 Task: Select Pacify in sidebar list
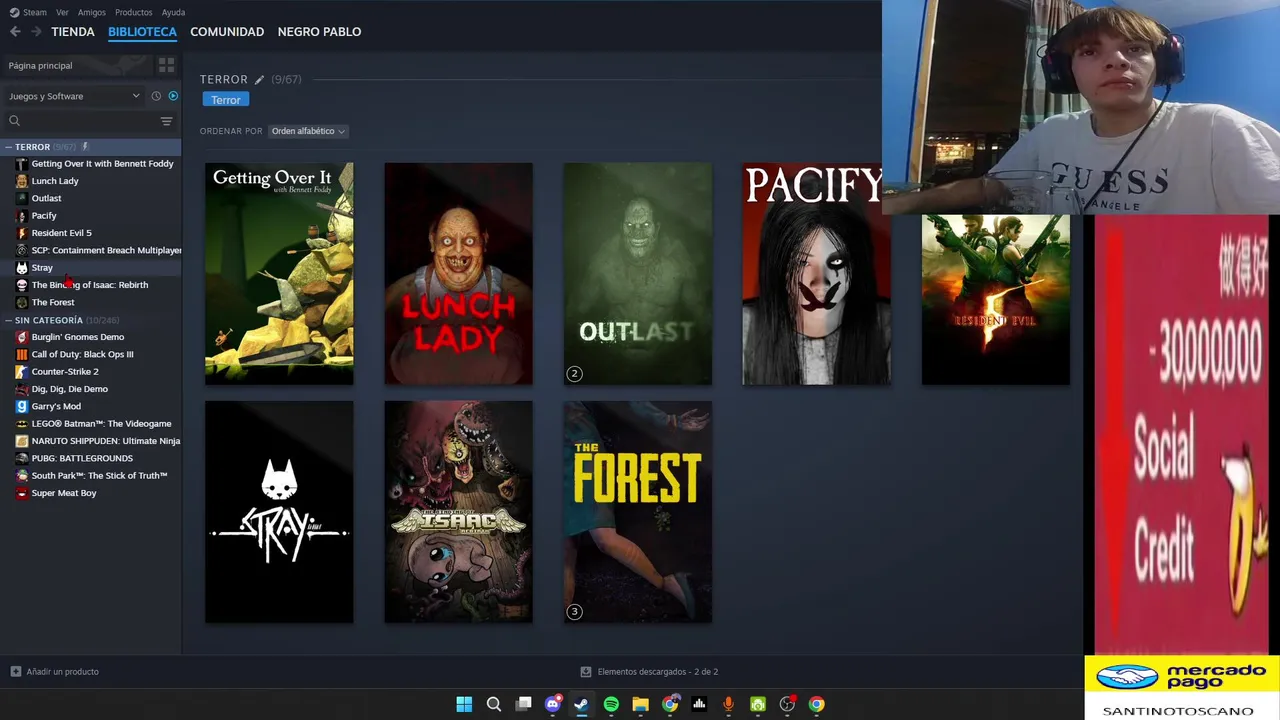click(91, 216)
